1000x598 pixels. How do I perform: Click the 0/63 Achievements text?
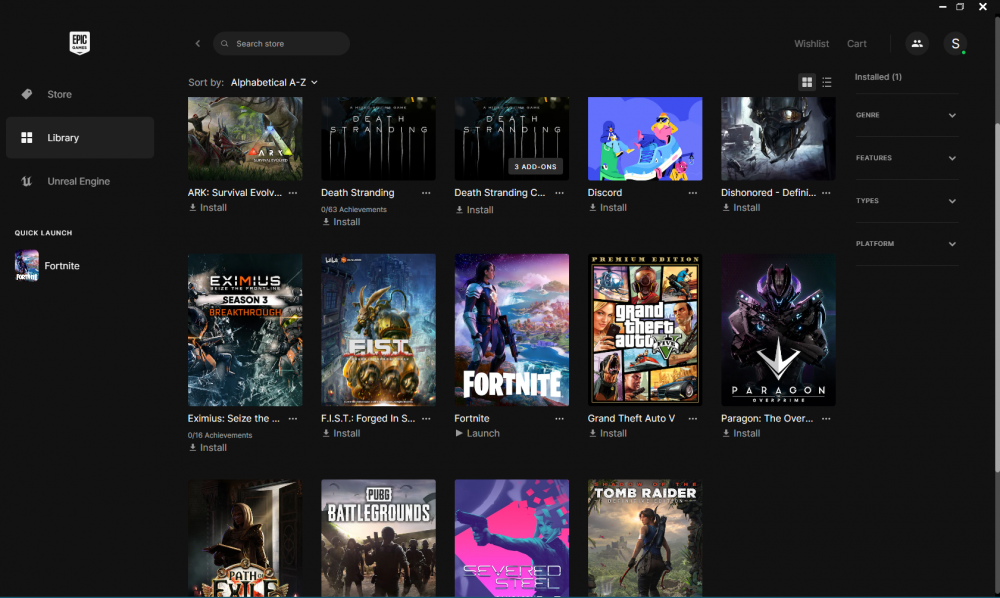[x=354, y=209]
